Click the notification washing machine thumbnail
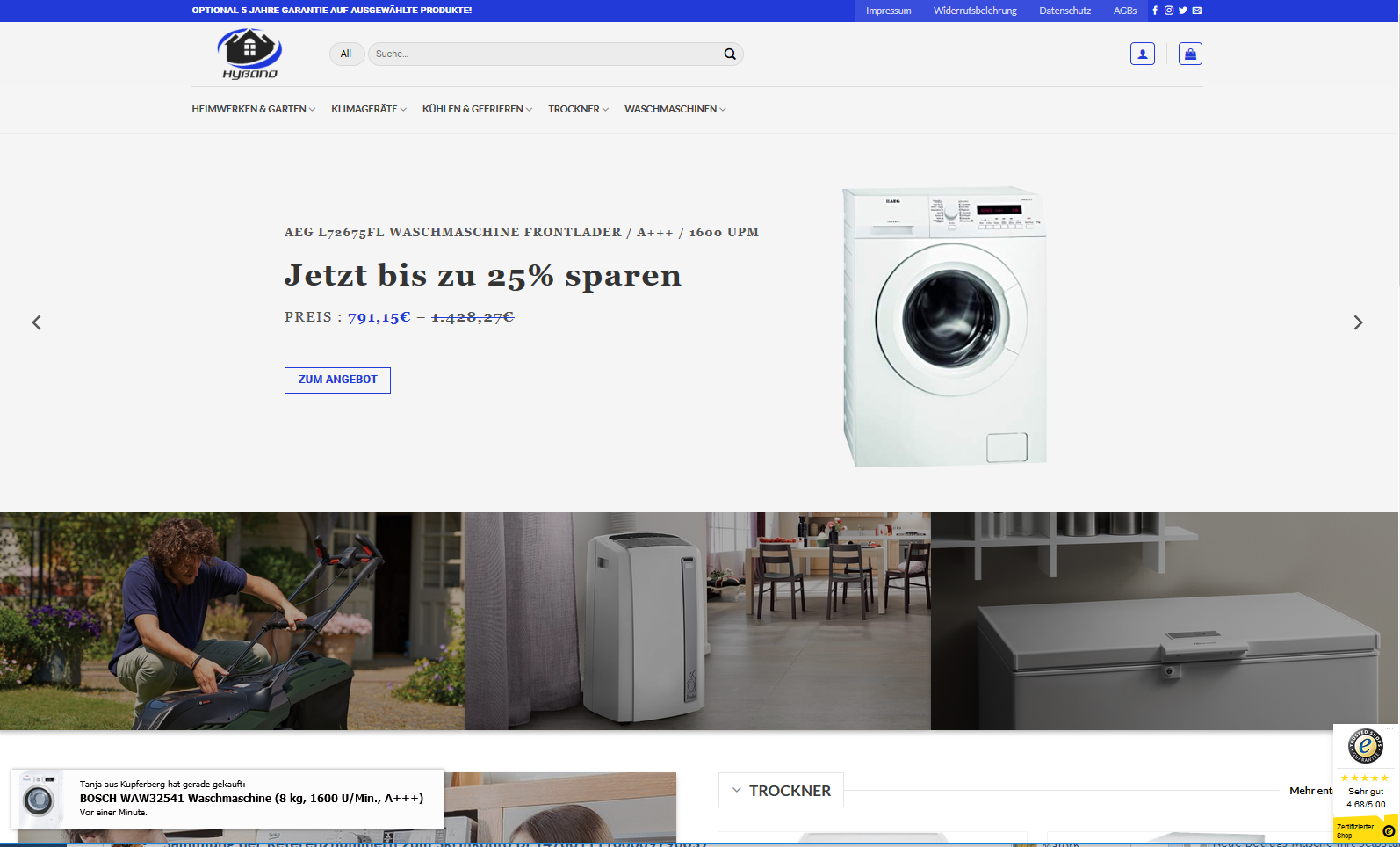The image size is (1400, 847). tap(40, 799)
